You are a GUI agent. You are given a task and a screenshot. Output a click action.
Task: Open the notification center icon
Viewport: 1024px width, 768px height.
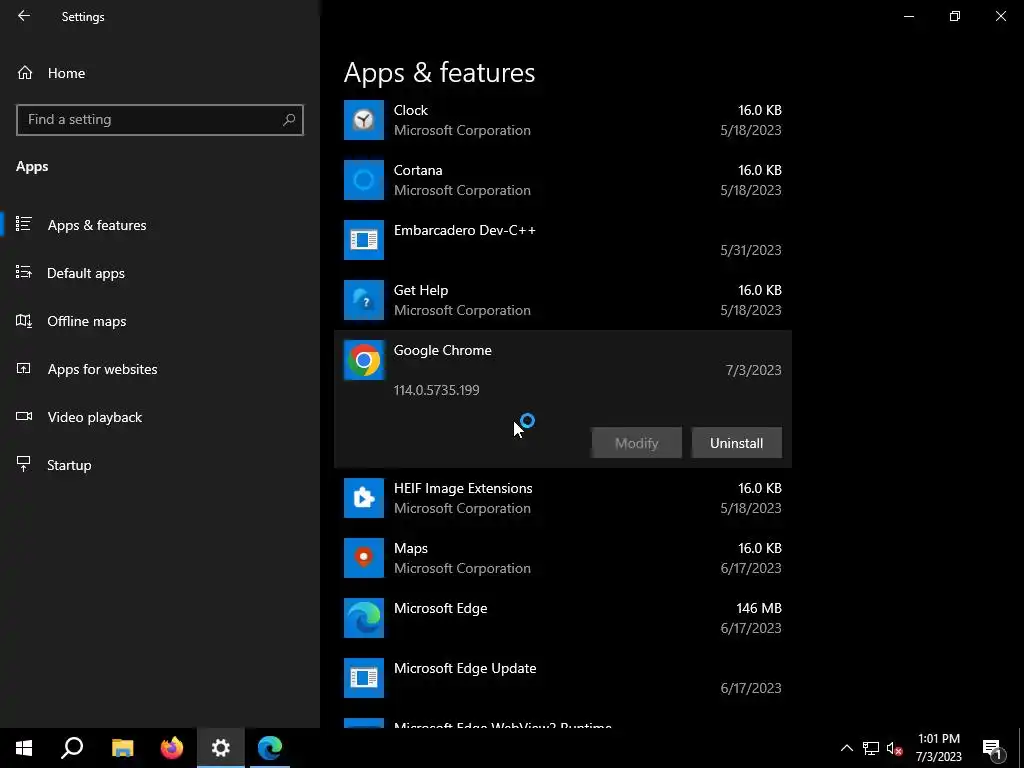point(992,748)
